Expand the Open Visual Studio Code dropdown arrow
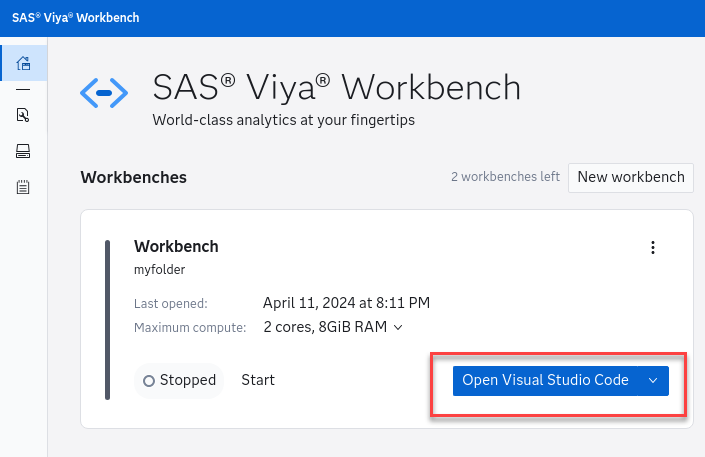 coord(653,380)
